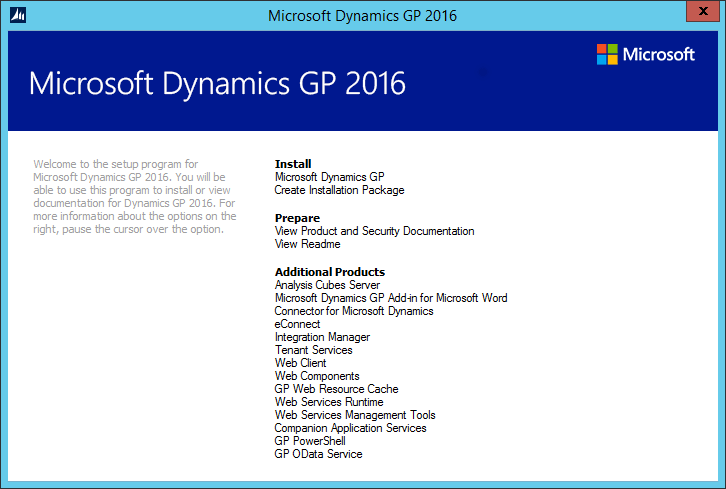Close the Microsoft Dynamics GP 2016 window
Screen dimensions: 726x489
point(703,11)
